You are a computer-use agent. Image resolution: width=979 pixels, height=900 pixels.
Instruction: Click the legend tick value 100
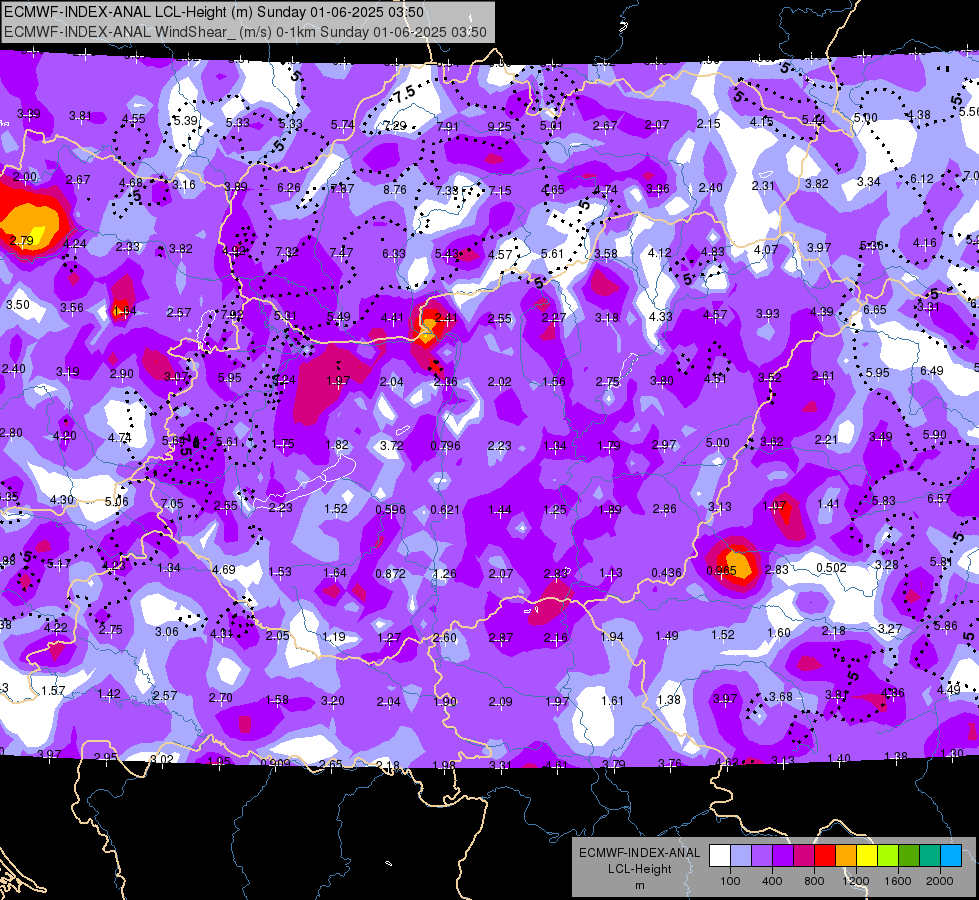[x=730, y=881]
